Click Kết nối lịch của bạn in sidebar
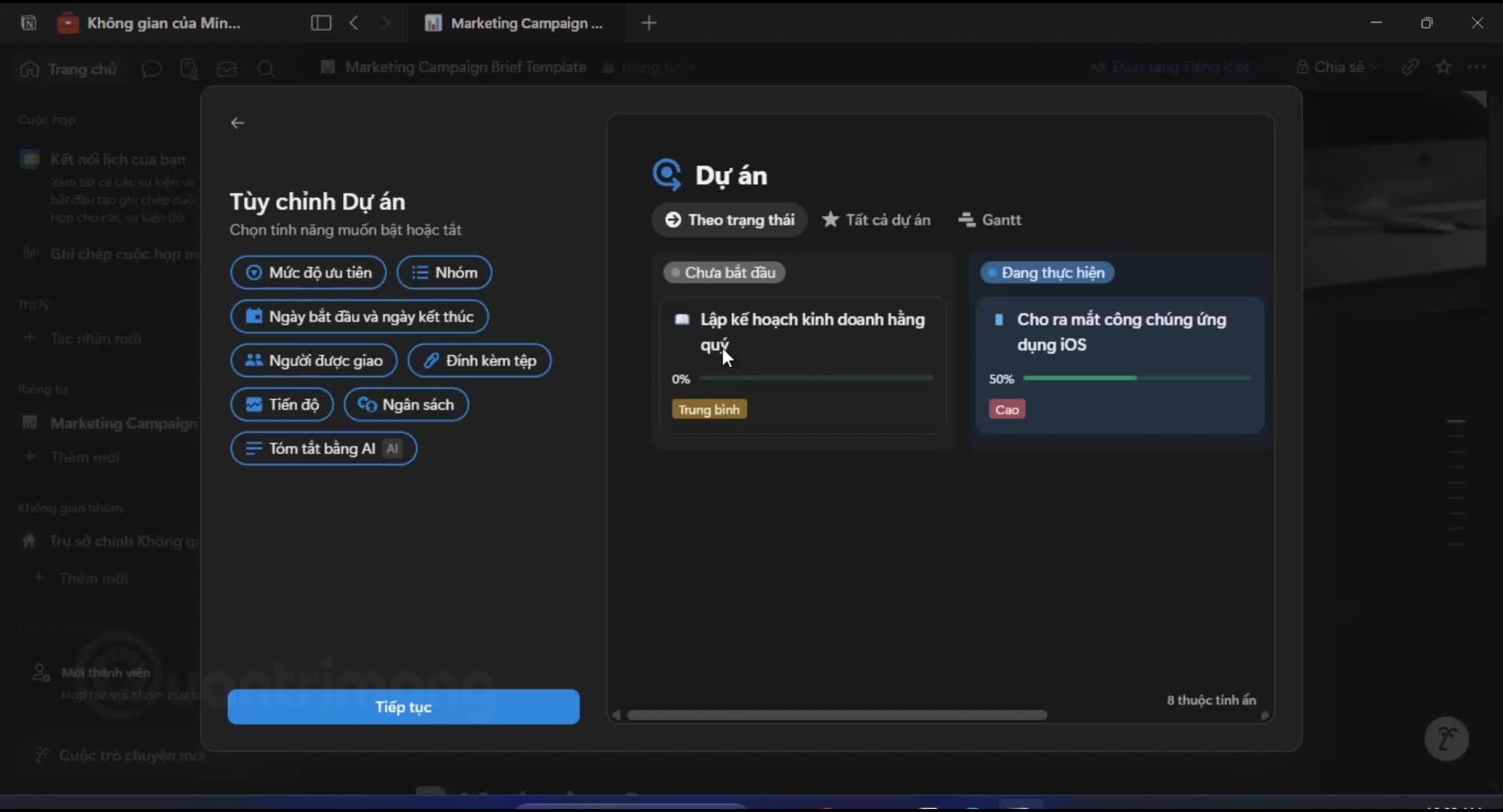The image size is (1503, 812). [x=117, y=159]
